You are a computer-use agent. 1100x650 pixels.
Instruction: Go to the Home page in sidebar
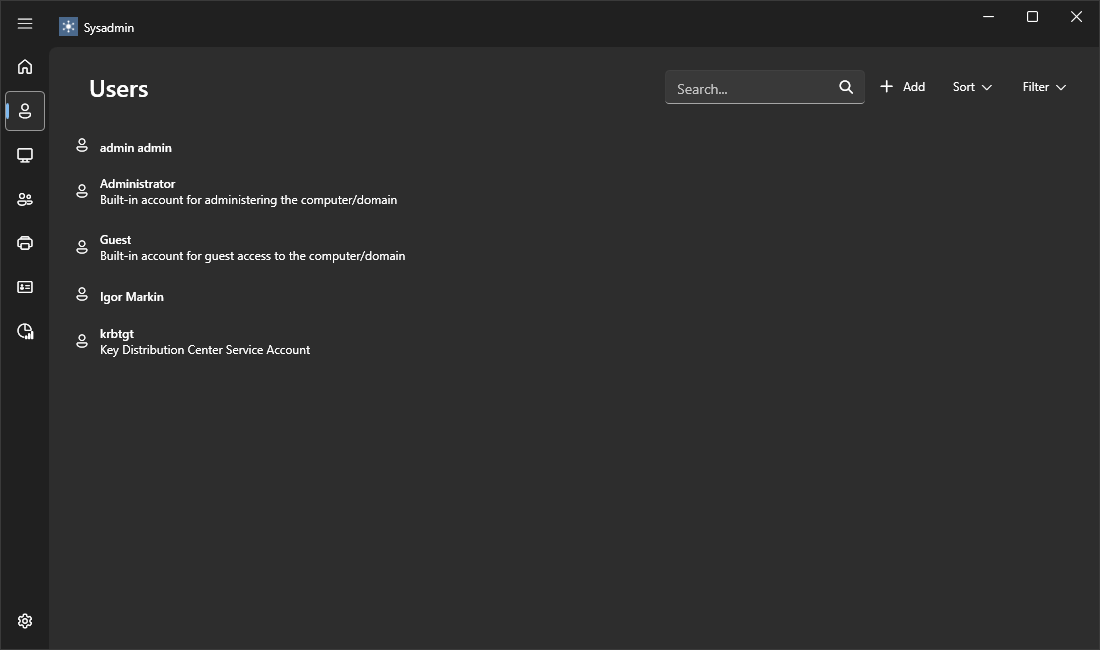click(25, 67)
